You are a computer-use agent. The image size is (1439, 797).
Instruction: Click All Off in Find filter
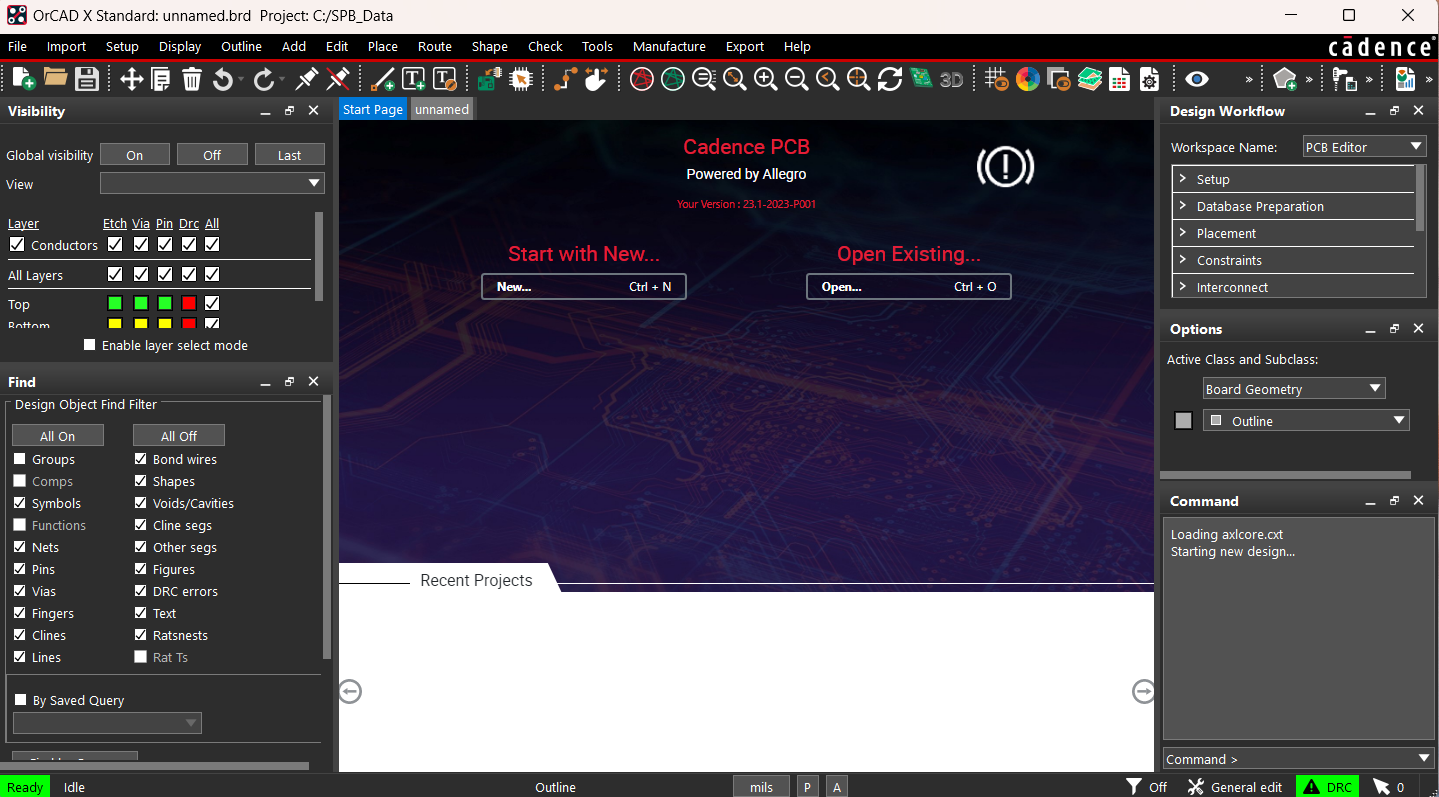point(179,435)
